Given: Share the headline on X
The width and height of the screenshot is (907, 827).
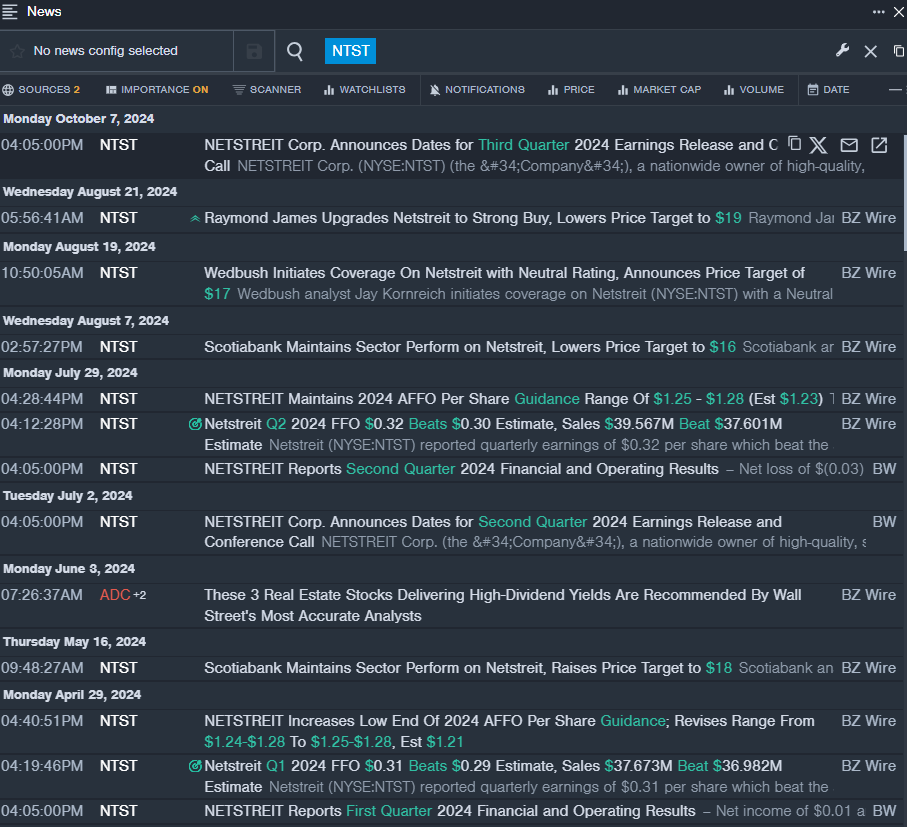Looking at the screenshot, I should pos(819,145).
